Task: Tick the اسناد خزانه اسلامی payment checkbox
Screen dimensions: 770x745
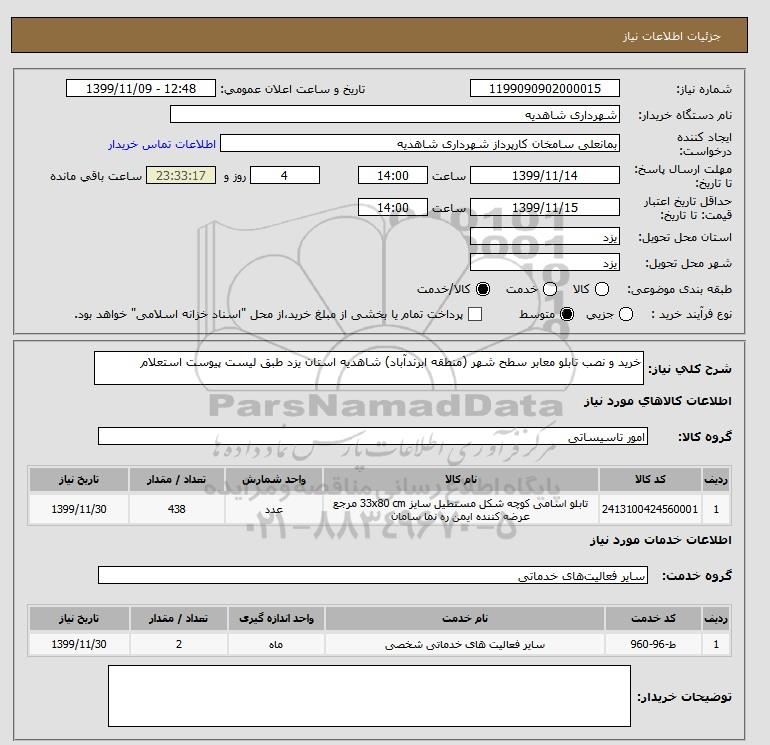Action: 475,314
